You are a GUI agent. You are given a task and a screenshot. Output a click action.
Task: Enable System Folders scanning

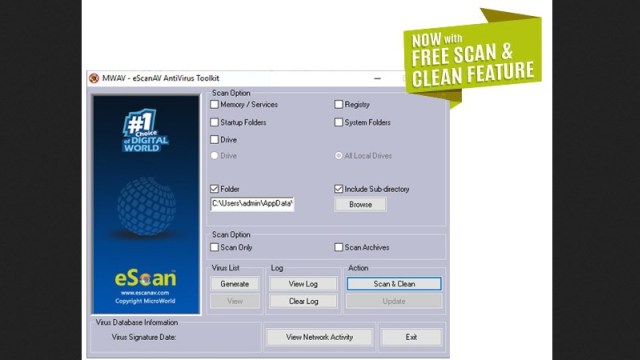tap(338, 122)
